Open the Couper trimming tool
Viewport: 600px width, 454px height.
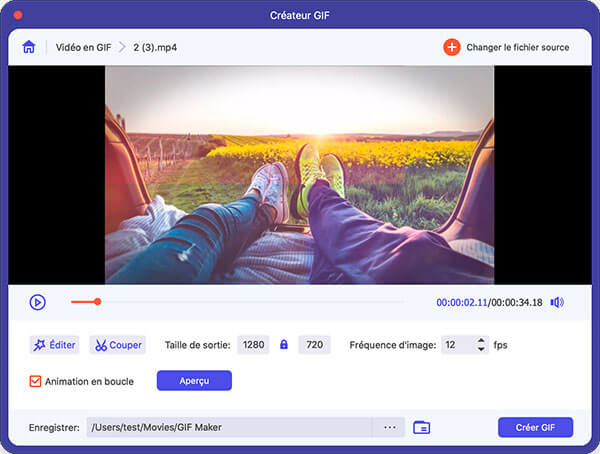click(x=118, y=345)
